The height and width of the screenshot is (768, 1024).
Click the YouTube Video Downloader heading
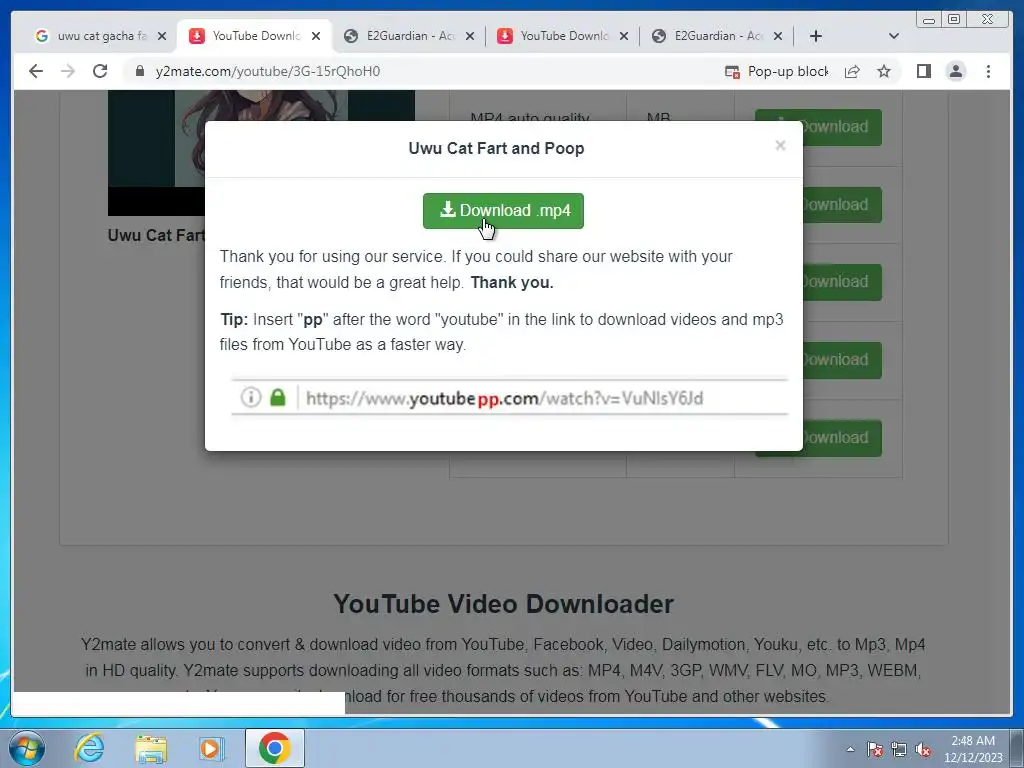tap(504, 603)
